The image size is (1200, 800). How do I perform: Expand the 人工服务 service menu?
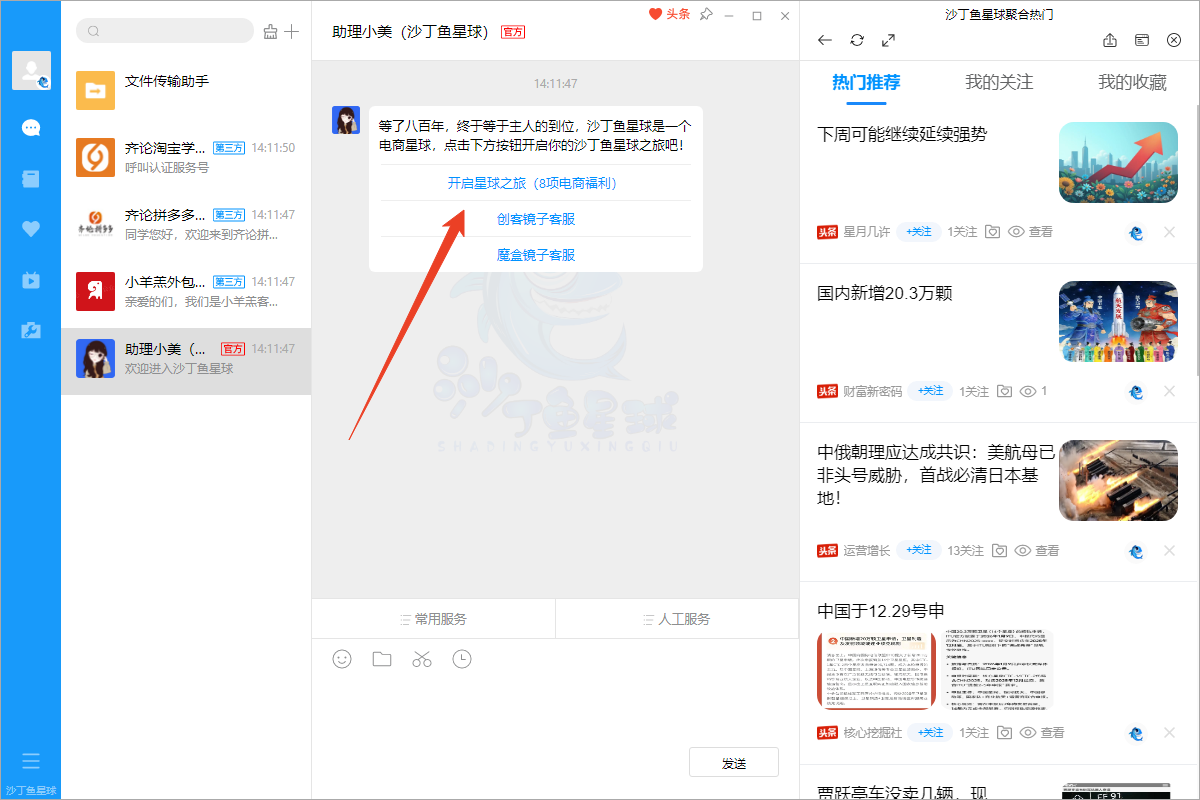point(677,618)
